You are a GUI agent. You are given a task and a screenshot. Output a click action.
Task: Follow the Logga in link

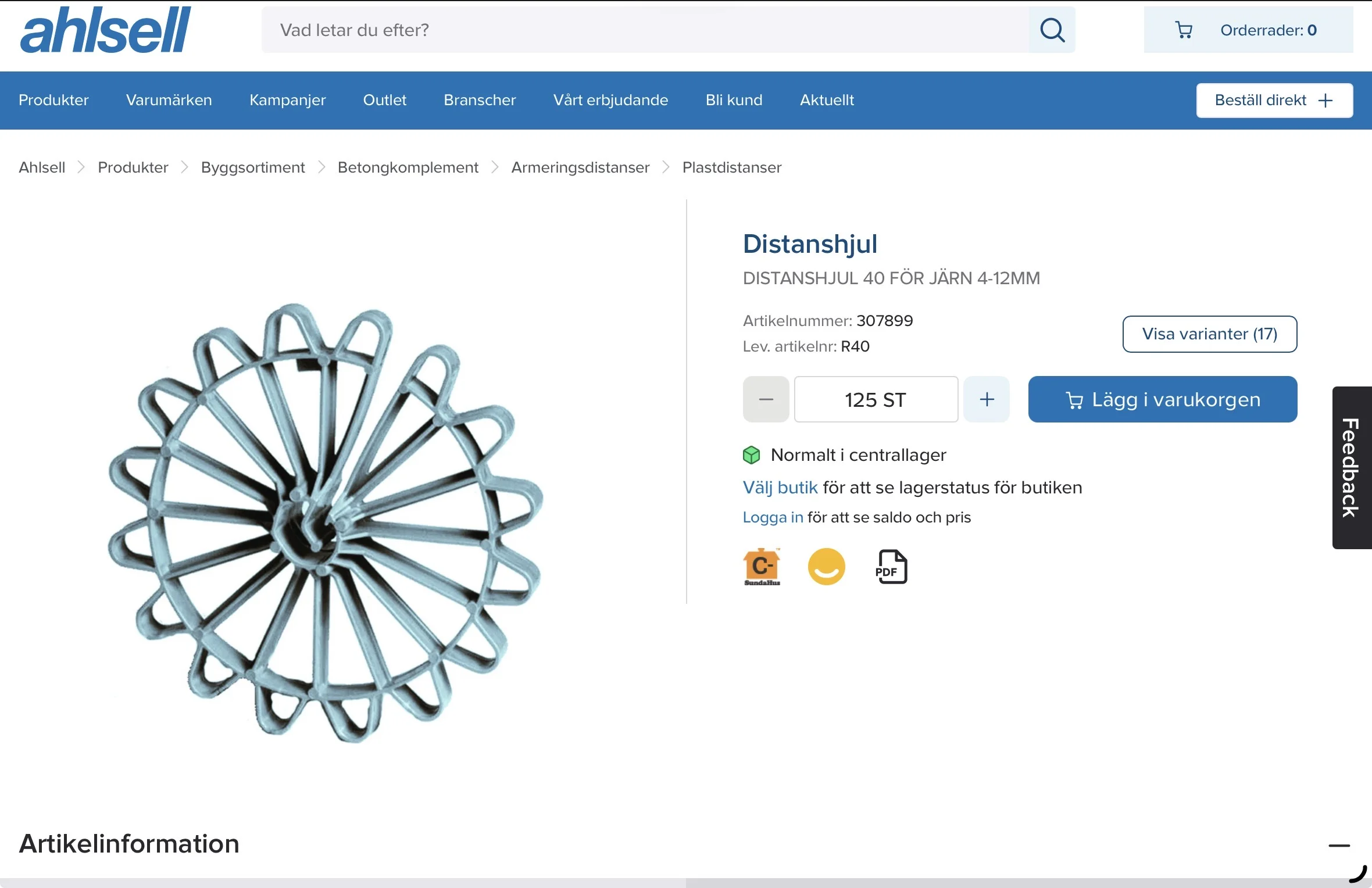click(773, 517)
